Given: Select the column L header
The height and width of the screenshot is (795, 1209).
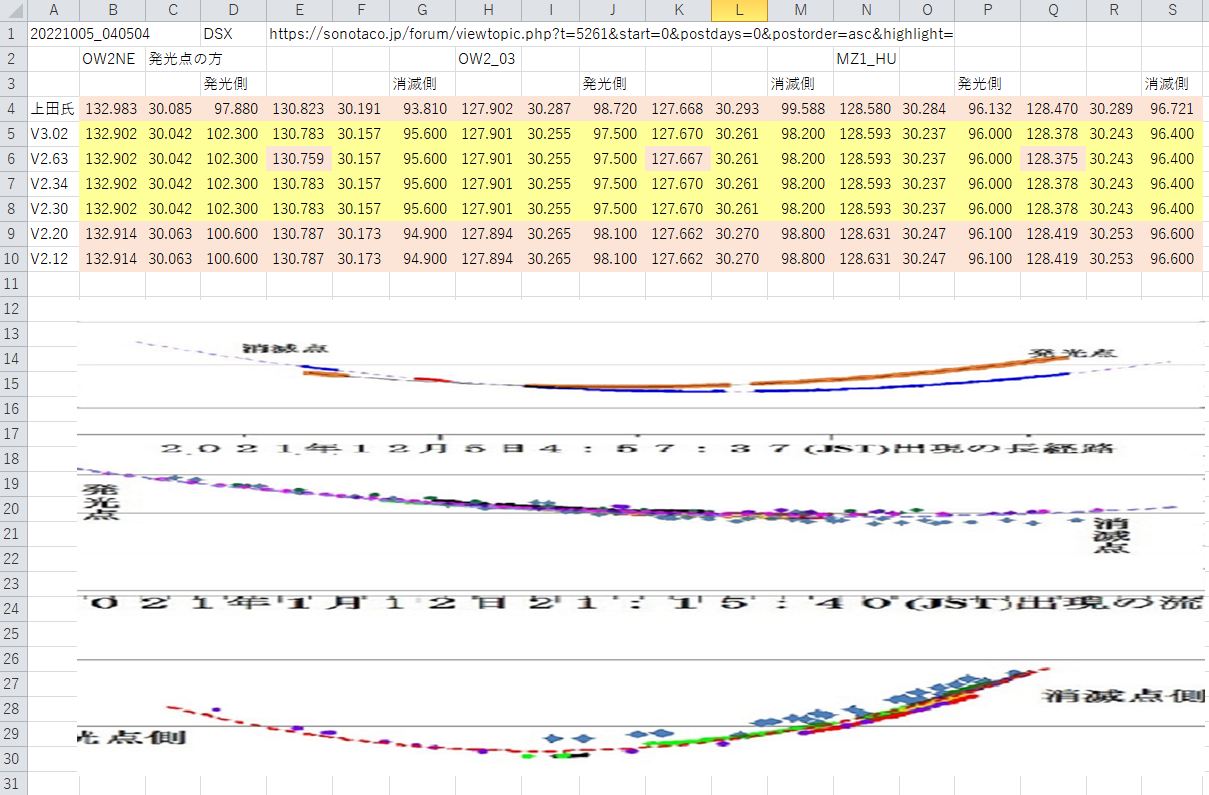Looking at the screenshot, I should pos(739,10).
